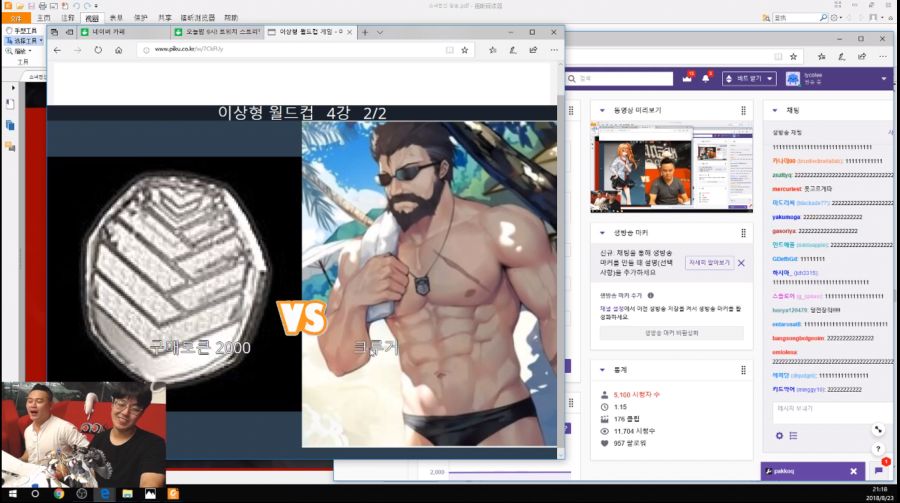Open chat settings gear

[779, 436]
